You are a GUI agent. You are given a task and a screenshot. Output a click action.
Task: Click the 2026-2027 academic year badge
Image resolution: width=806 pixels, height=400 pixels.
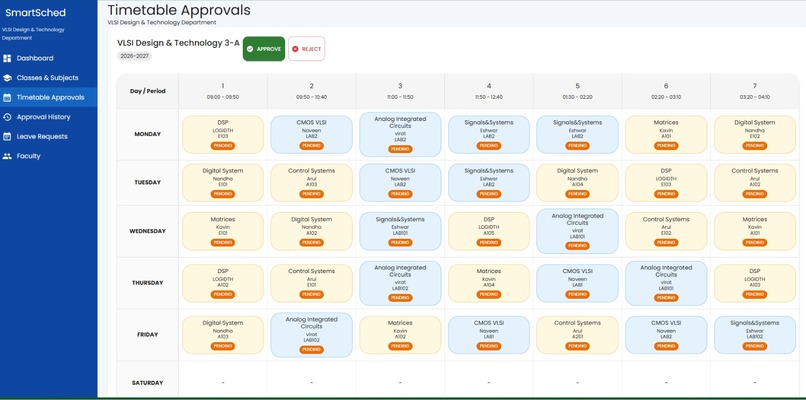click(134, 56)
